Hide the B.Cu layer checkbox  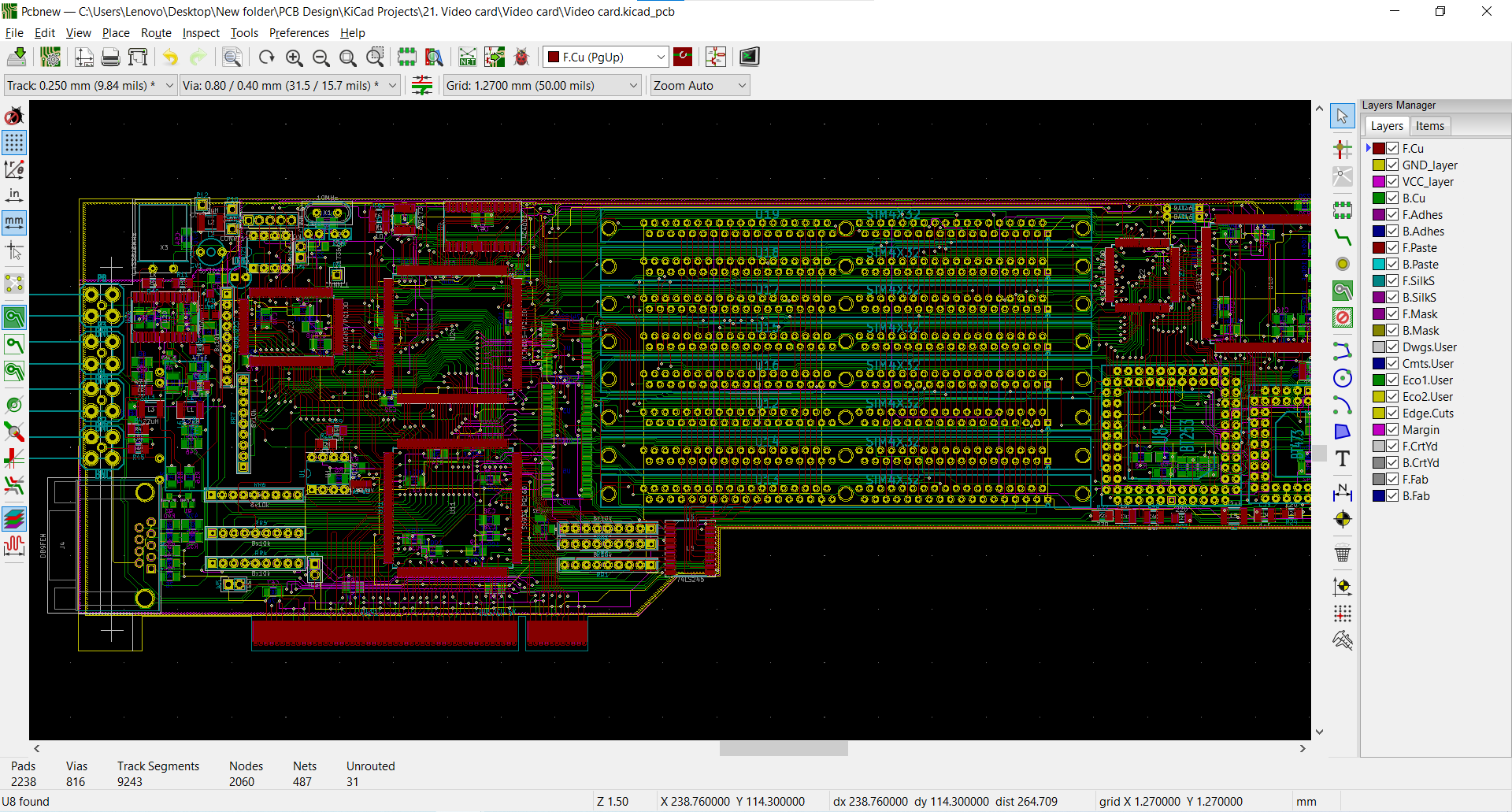[x=1392, y=198]
